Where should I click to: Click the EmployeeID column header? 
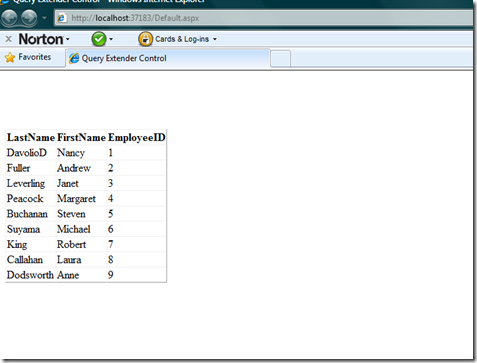[x=137, y=137]
